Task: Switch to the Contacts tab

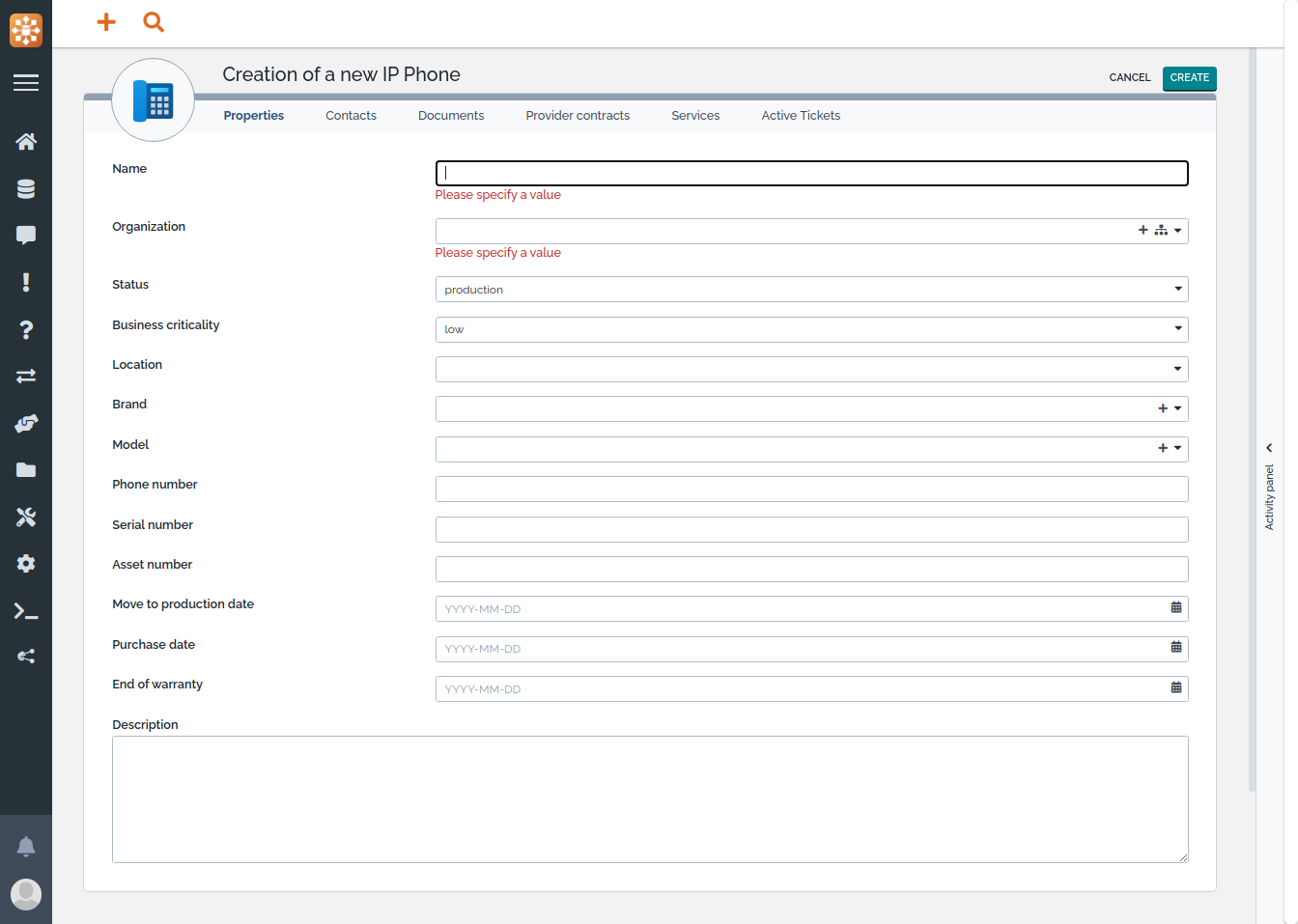Action: (351, 116)
